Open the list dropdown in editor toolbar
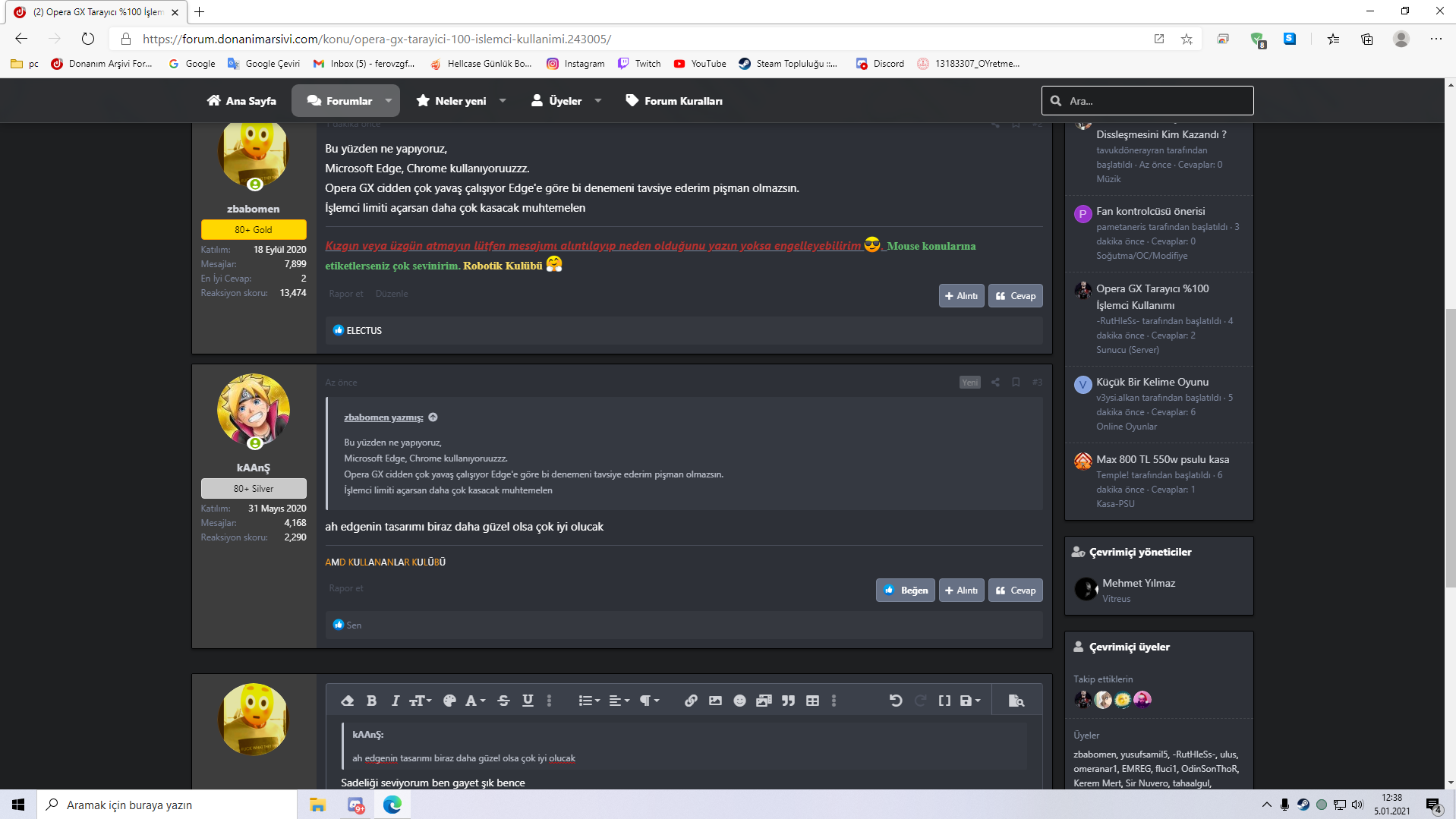The width and height of the screenshot is (1456, 819). 589,701
